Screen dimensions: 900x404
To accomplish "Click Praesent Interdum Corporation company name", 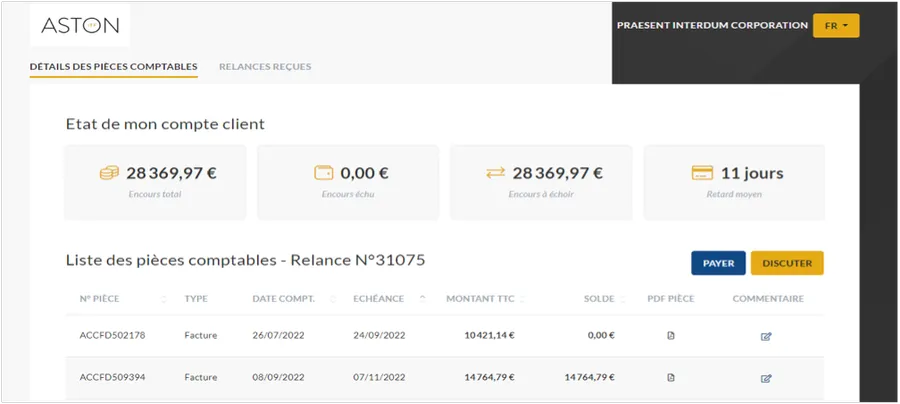I will click(x=712, y=25).
